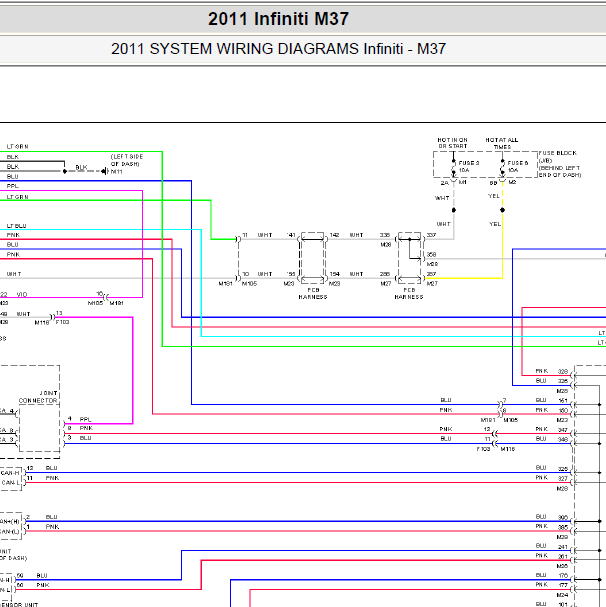The image size is (606, 607).
Task: Click the "FCB HARNESS" label below M27
Action: (x=409, y=293)
